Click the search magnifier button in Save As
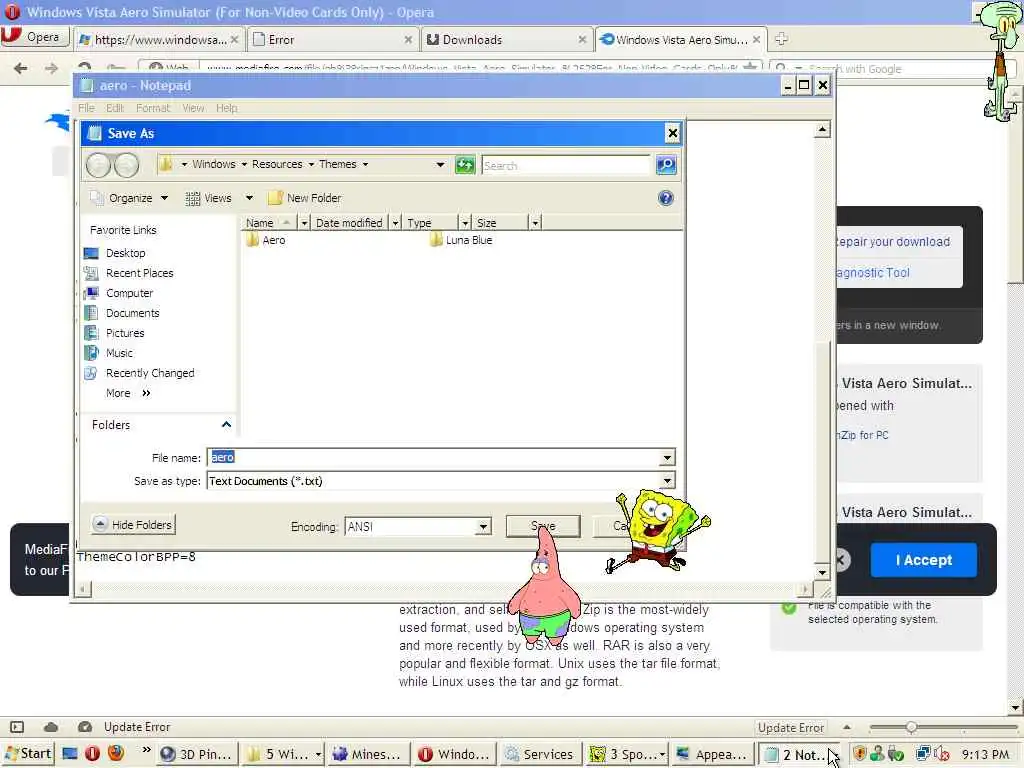Screen dimensions: 1024x768 click(x=665, y=165)
